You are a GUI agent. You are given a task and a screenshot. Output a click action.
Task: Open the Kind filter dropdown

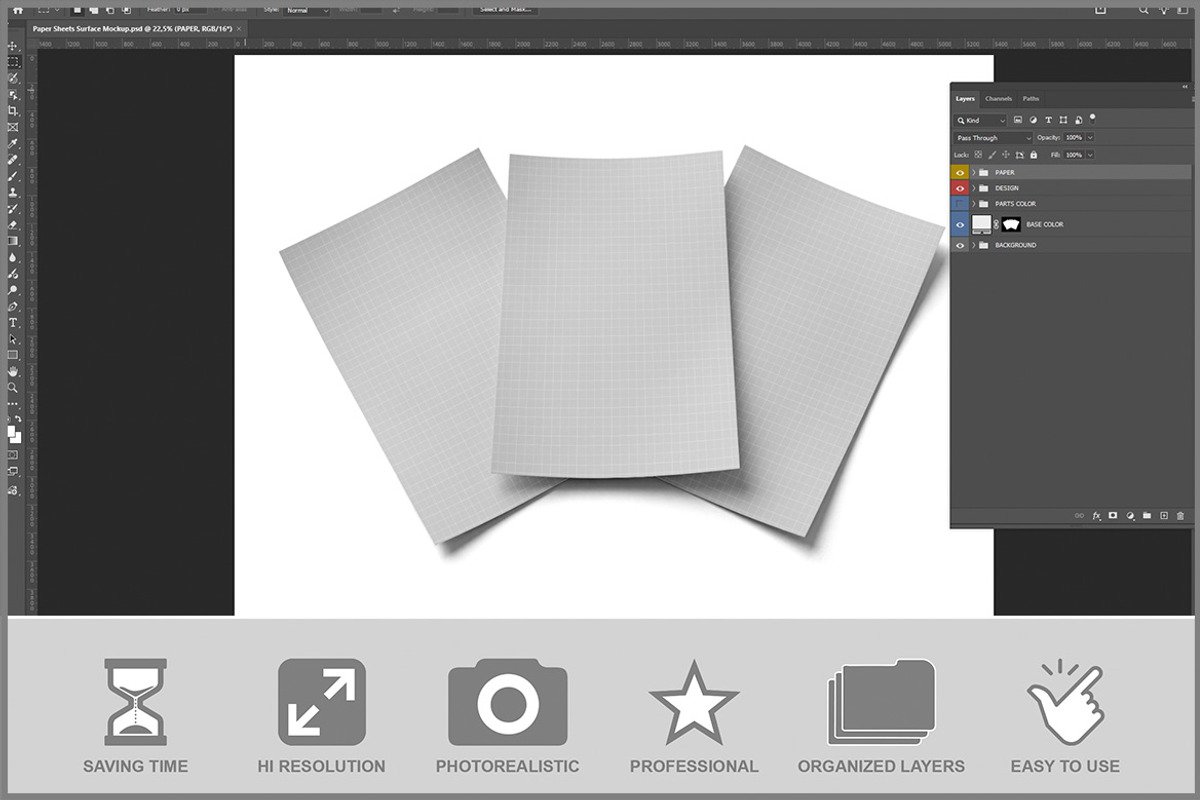click(x=980, y=120)
